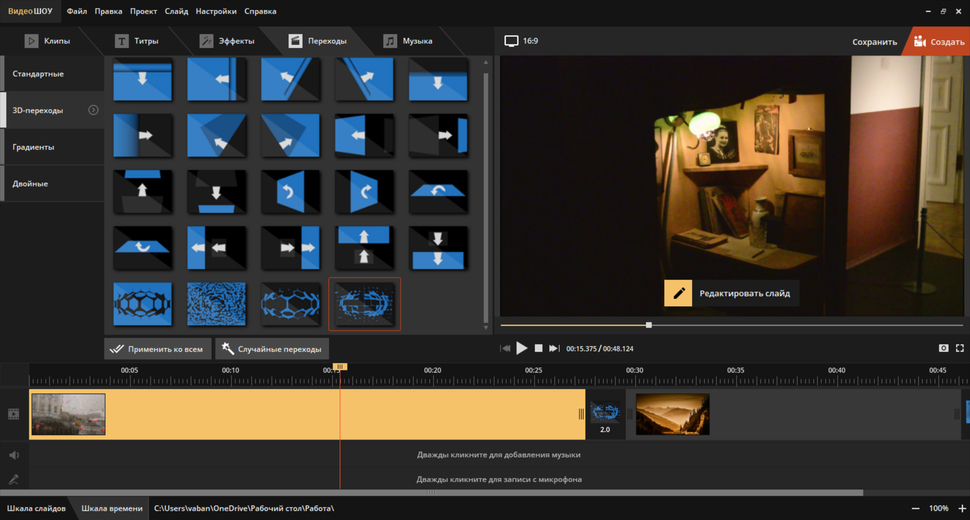This screenshot has width=970, height=520.
Task: Click the horizontal timeline scrollbar
Action: click(431, 493)
